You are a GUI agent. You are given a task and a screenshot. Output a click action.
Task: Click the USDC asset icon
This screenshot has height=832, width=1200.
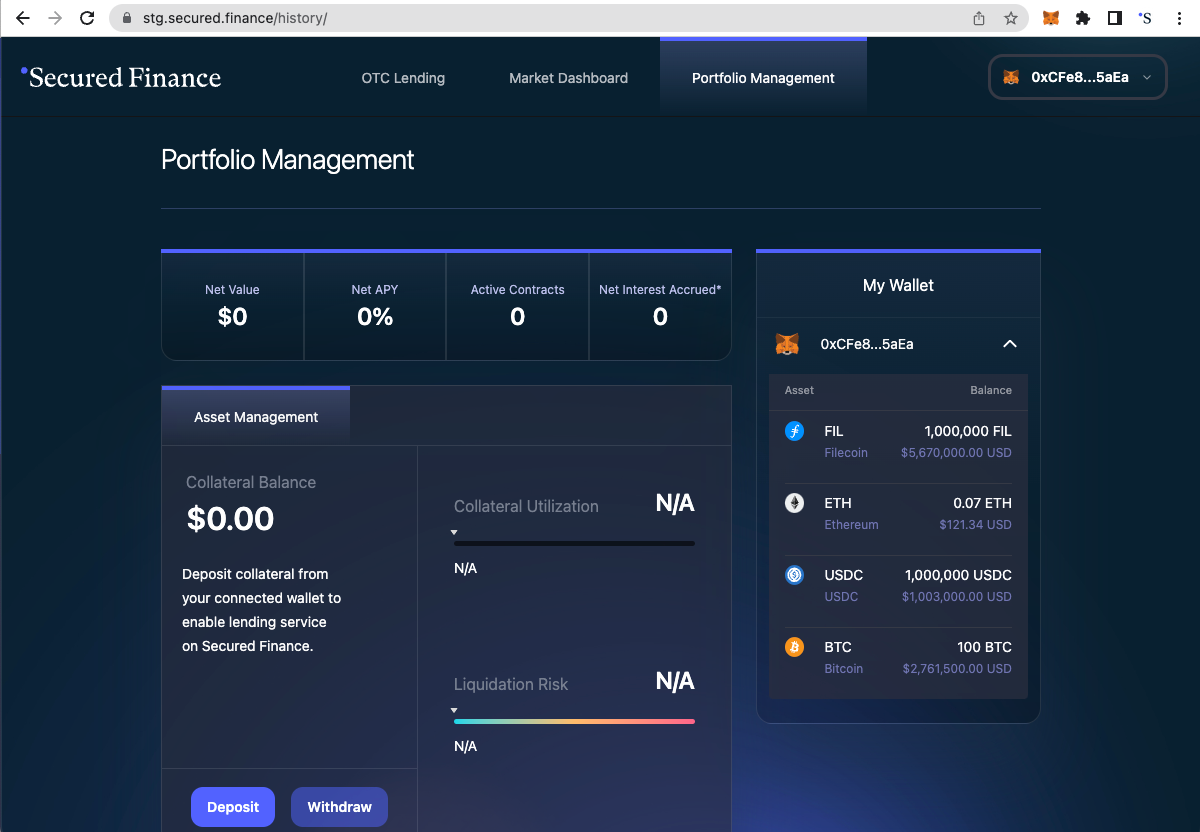click(795, 575)
